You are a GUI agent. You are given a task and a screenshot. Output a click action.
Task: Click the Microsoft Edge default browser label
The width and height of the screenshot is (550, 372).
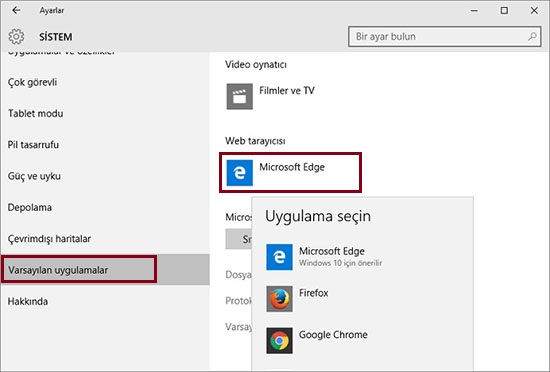tap(292, 167)
